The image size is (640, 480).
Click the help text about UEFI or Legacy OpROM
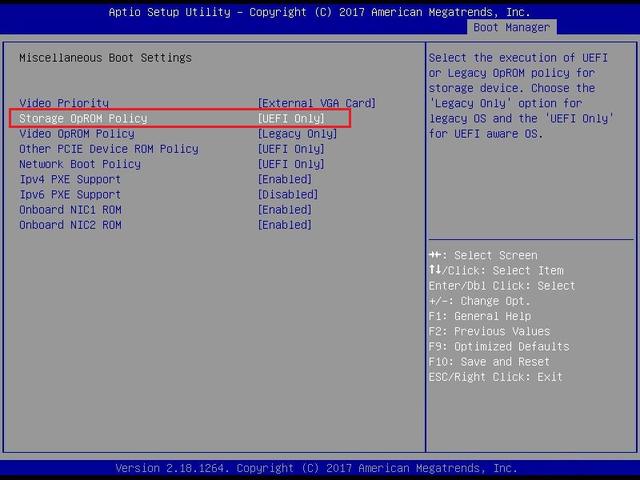[521, 96]
